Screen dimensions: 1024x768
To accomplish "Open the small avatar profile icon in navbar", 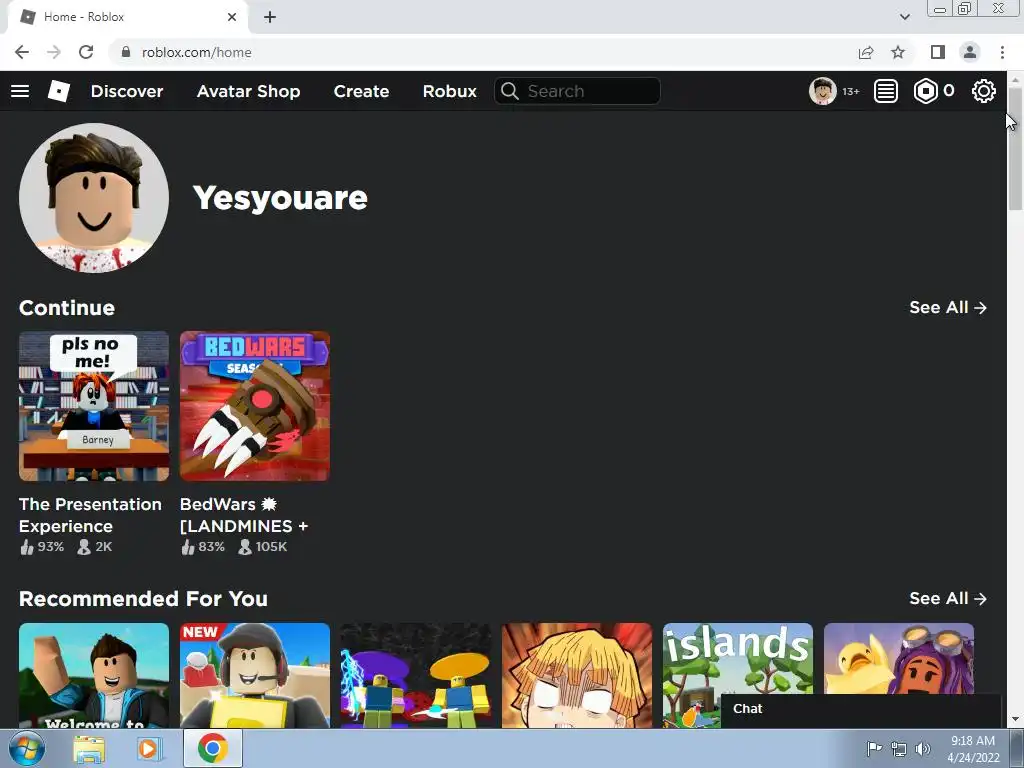I will tap(822, 91).
